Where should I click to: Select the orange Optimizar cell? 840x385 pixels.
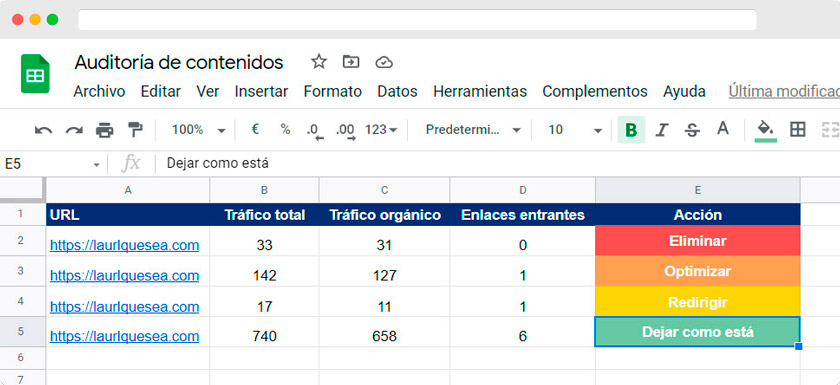[x=698, y=271]
